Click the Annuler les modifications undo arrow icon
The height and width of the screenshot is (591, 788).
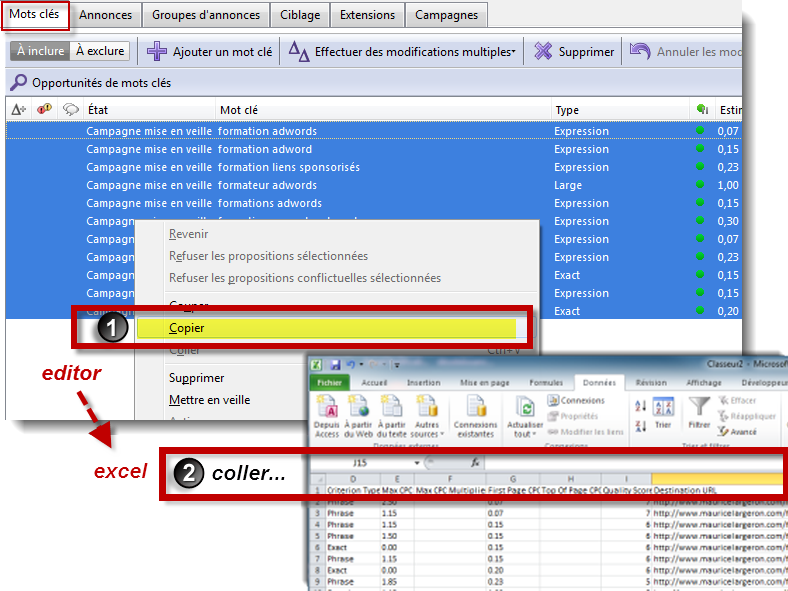point(640,51)
